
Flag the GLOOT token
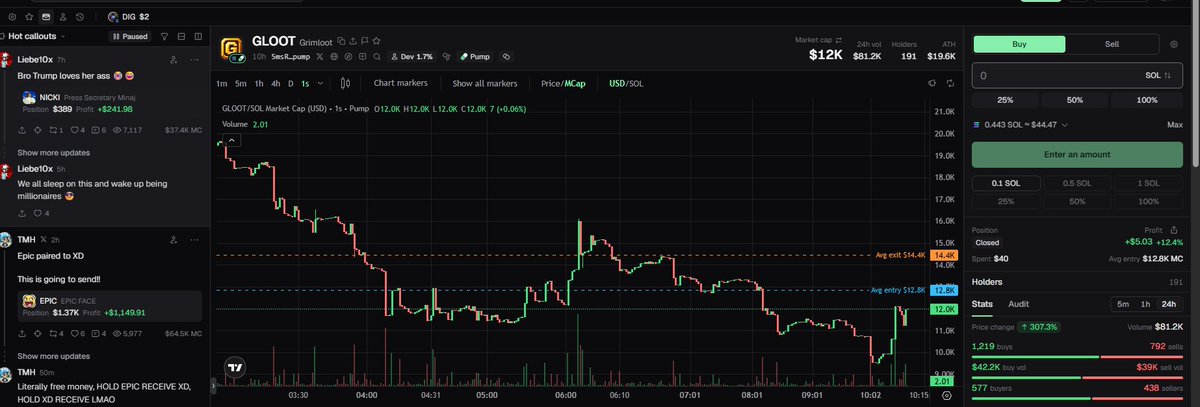pyautogui.click(x=363, y=42)
